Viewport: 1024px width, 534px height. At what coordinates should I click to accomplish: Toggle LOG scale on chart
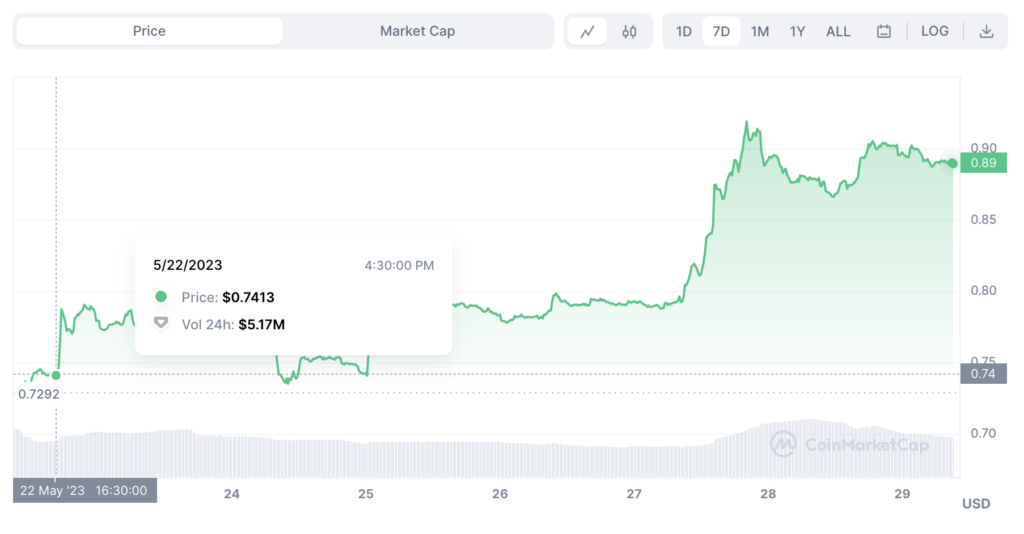point(935,31)
